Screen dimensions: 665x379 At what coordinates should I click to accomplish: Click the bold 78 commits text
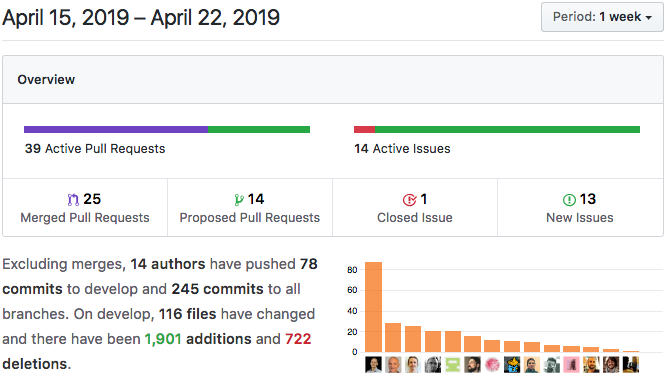(160, 276)
